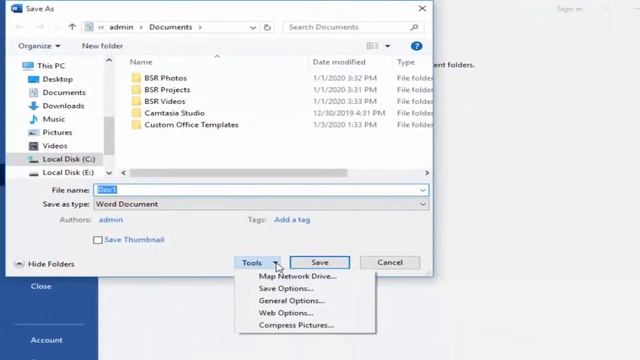
Task: Open the Organize dropdown menu
Action: pyautogui.click(x=39, y=46)
